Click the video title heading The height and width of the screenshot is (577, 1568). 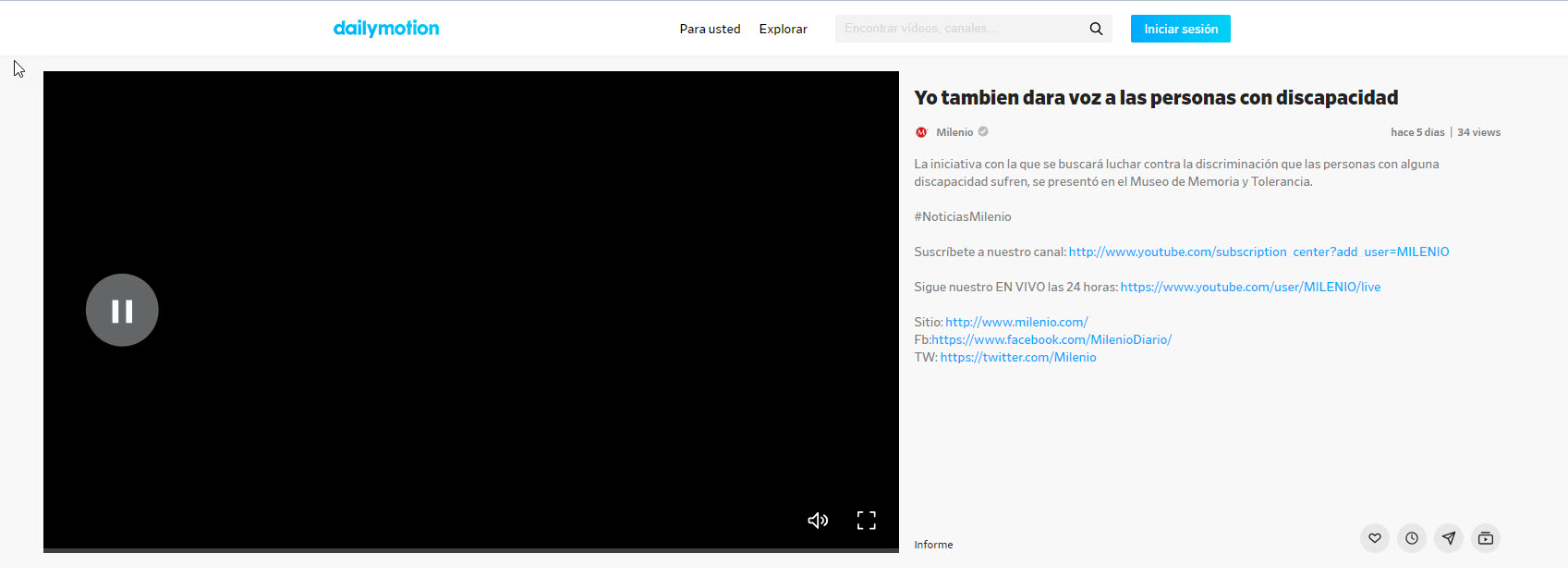(1156, 98)
